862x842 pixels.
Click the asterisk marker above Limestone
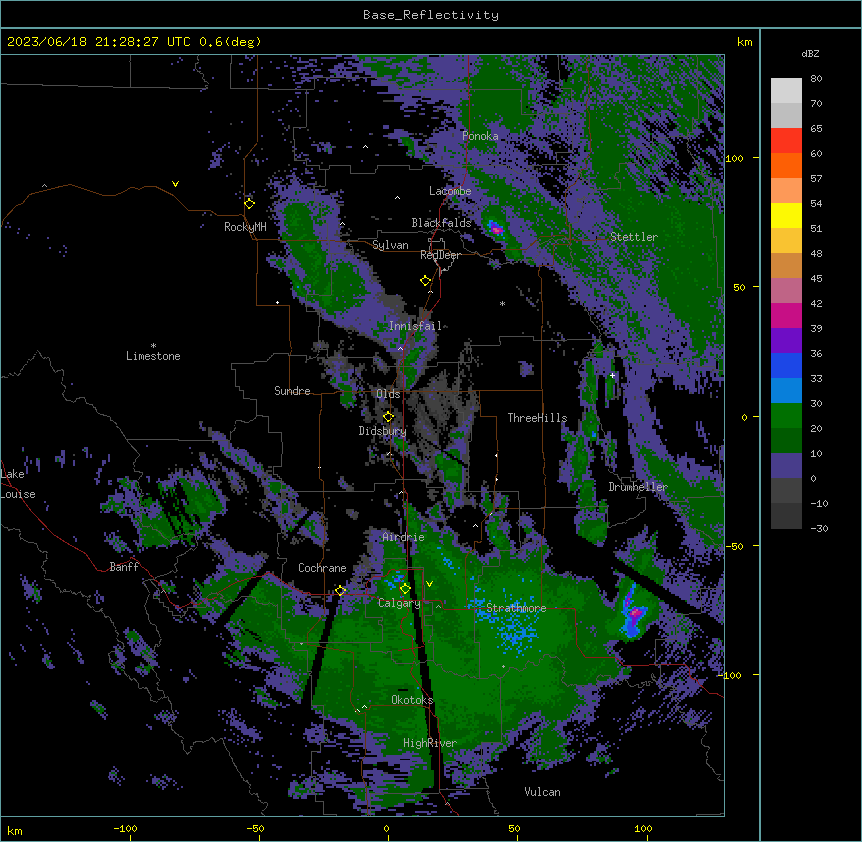click(x=153, y=346)
